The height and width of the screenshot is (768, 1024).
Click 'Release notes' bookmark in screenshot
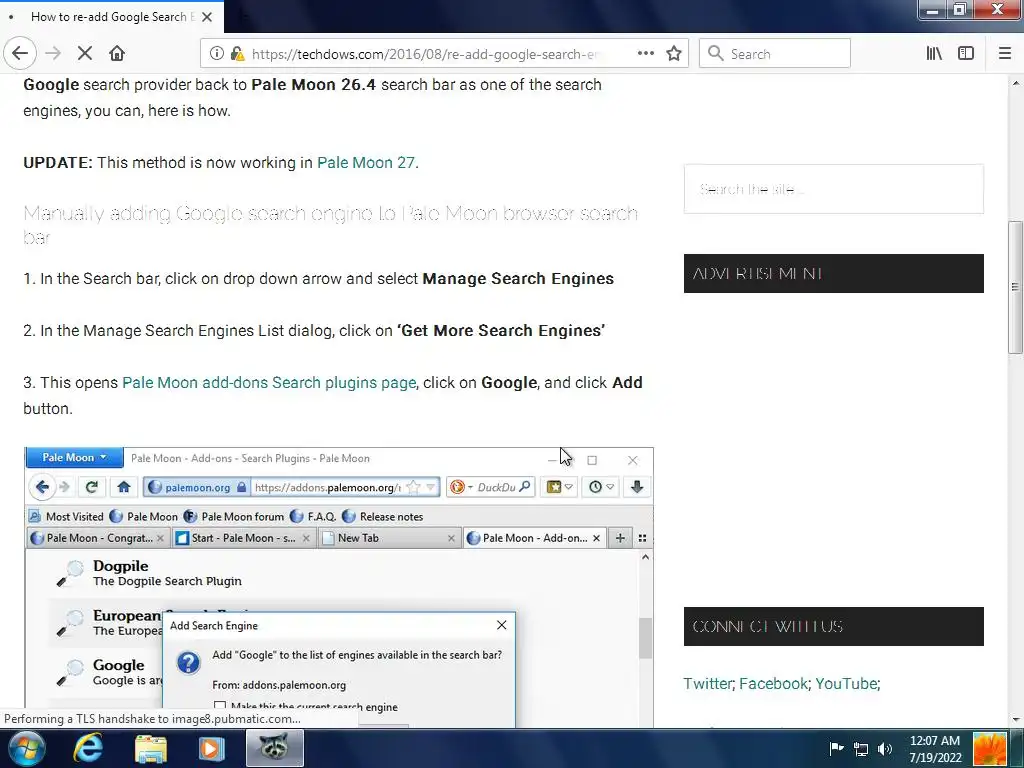(x=383, y=517)
